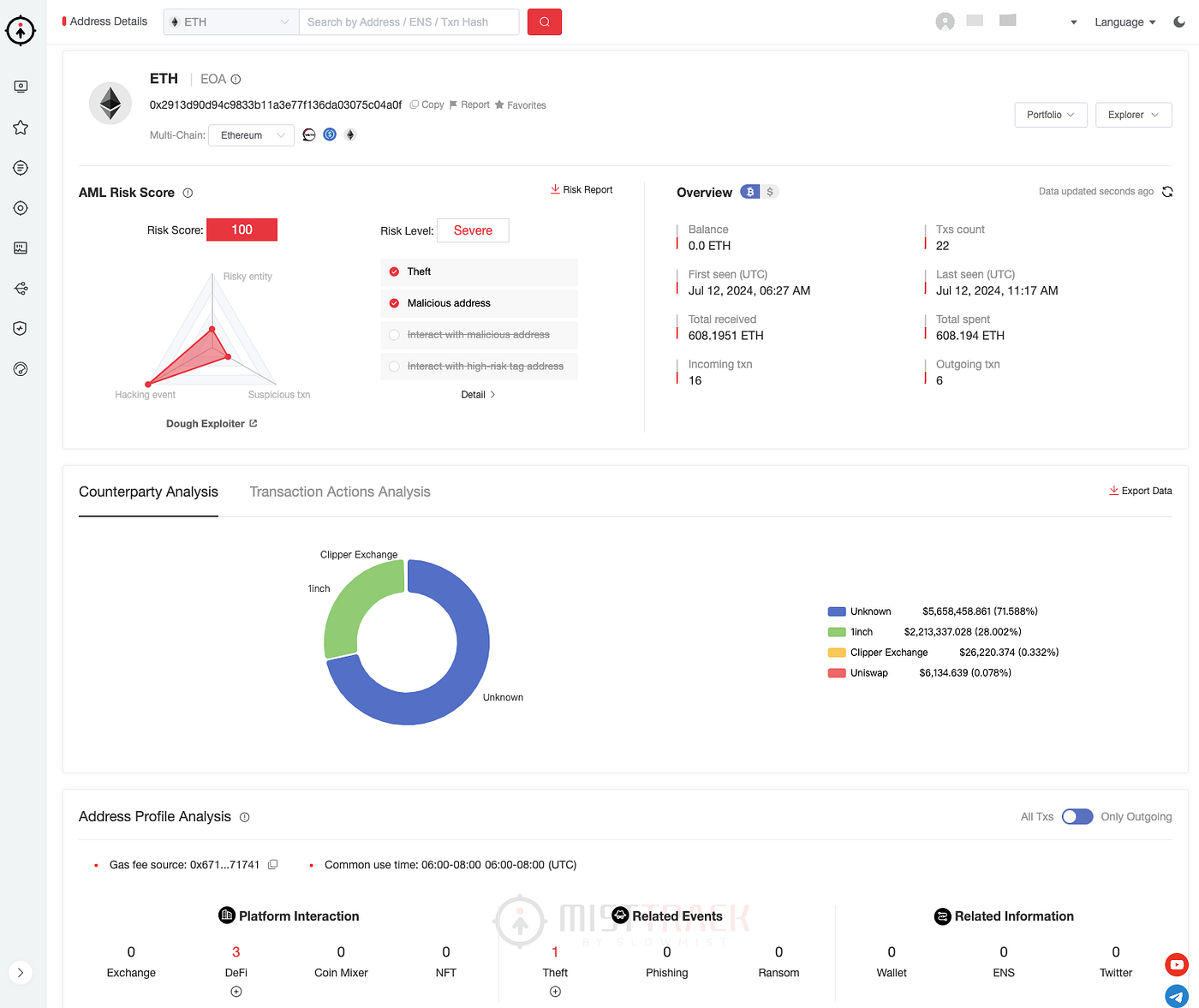Image resolution: width=1199 pixels, height=1008 pixels.
Task: Click the Severe risk level badge
Action: coord(473,230)
